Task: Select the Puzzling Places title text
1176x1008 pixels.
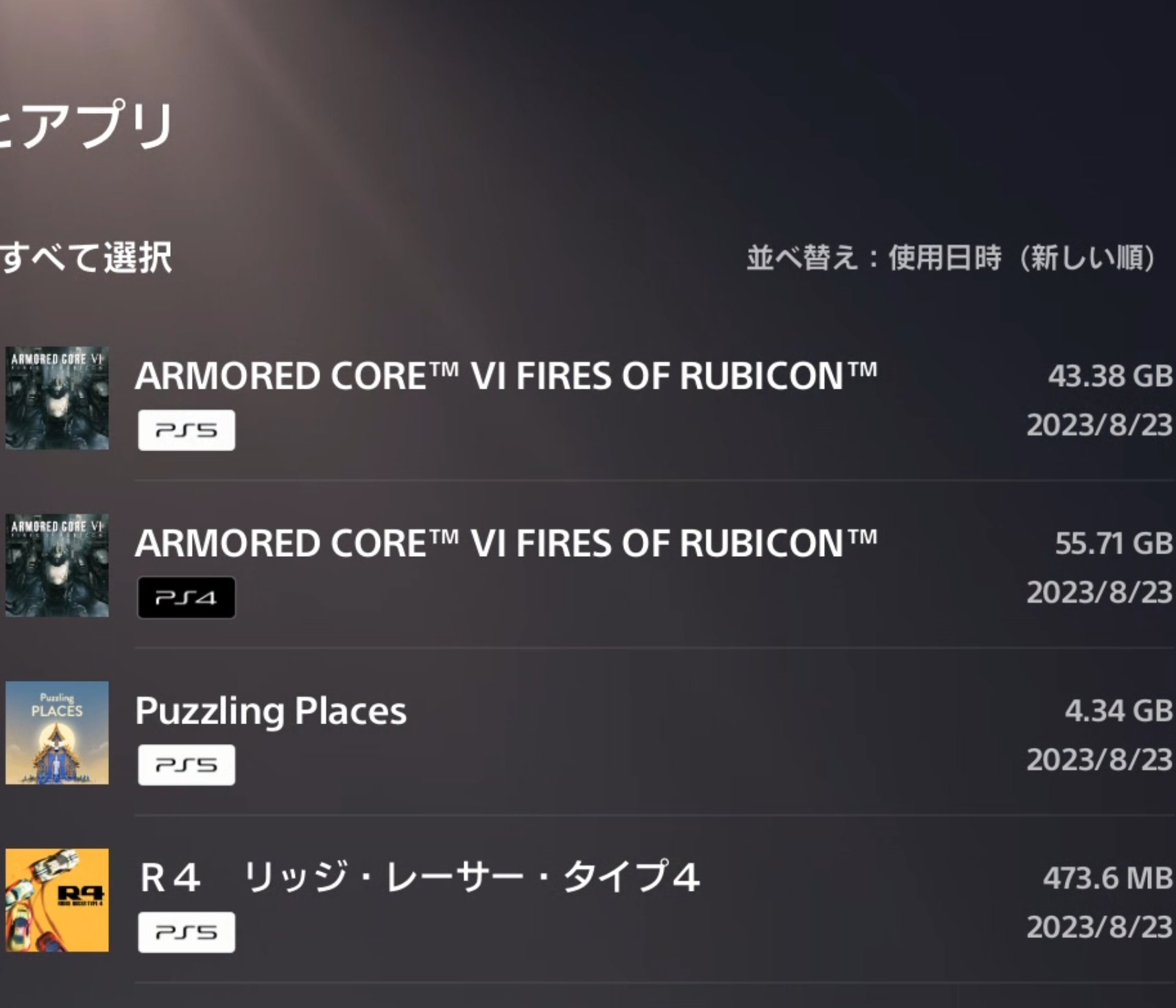Action: click(271, 711)
